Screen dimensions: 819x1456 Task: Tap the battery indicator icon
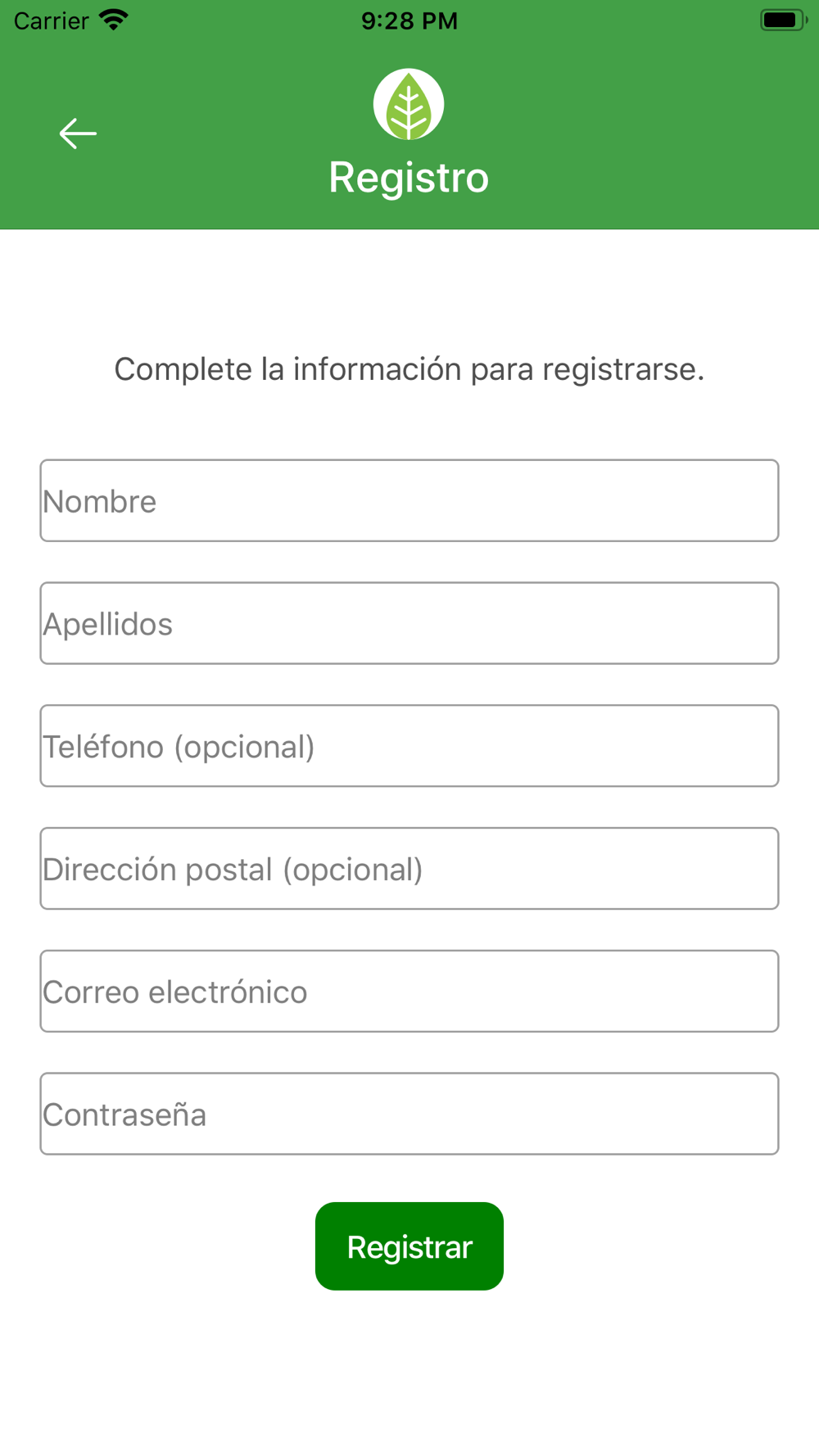click(784, 20)
